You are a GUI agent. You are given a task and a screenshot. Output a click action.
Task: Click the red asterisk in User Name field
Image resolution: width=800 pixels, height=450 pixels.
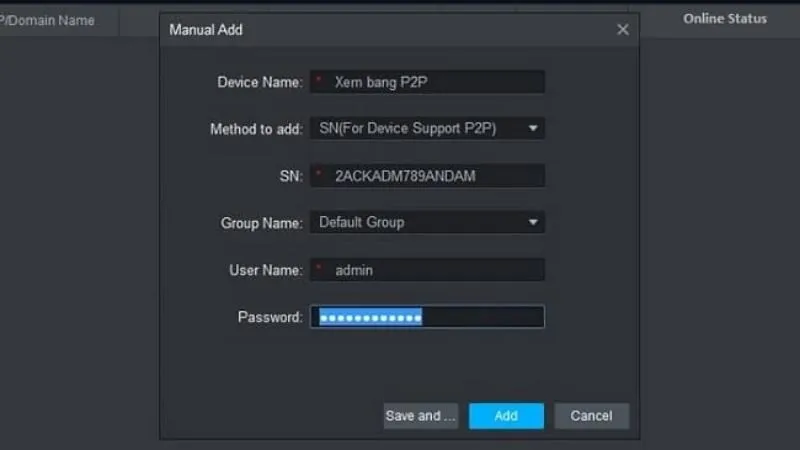(319, 268)
